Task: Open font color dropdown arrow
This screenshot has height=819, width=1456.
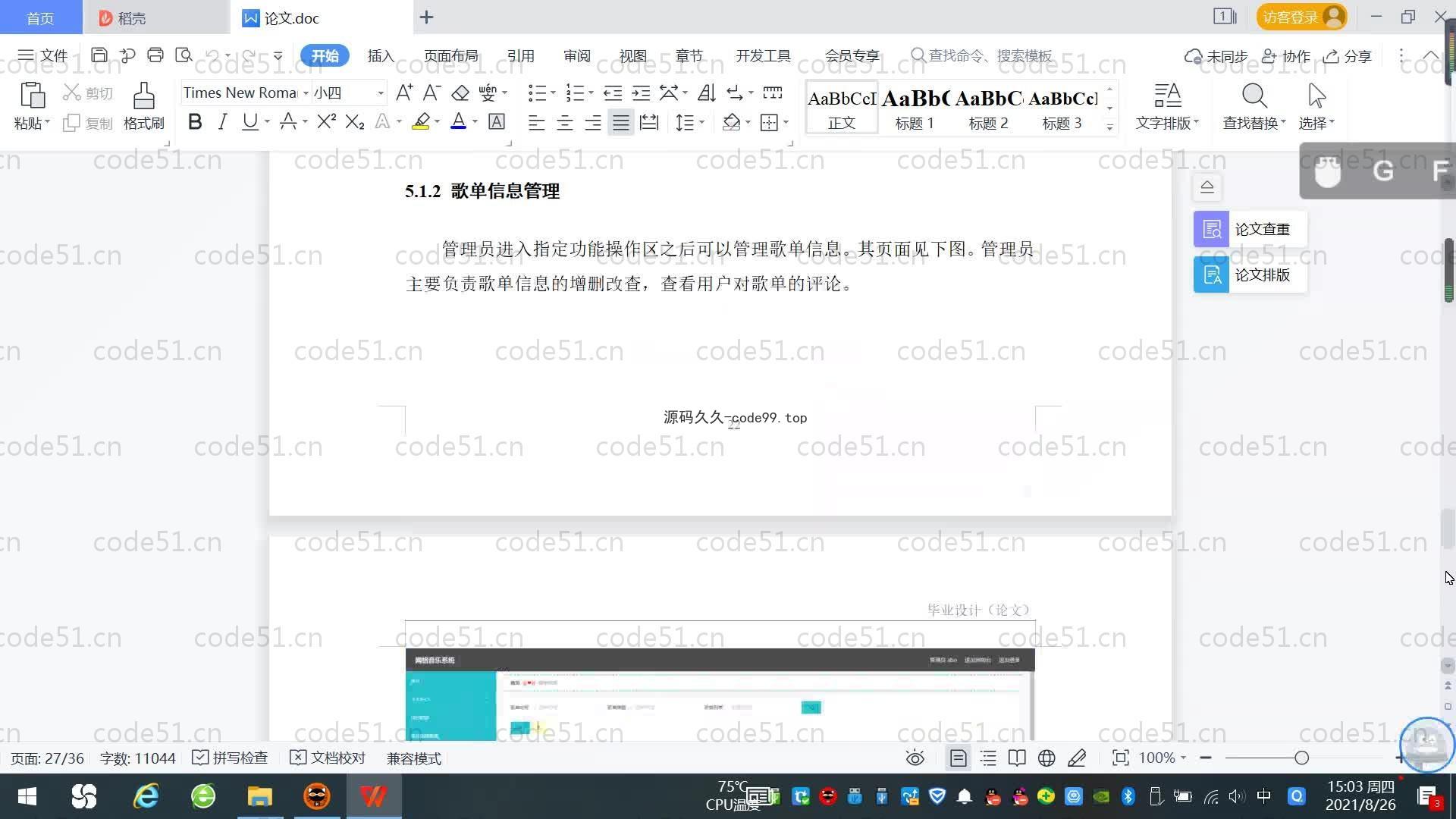Action: tap(475, 122)
